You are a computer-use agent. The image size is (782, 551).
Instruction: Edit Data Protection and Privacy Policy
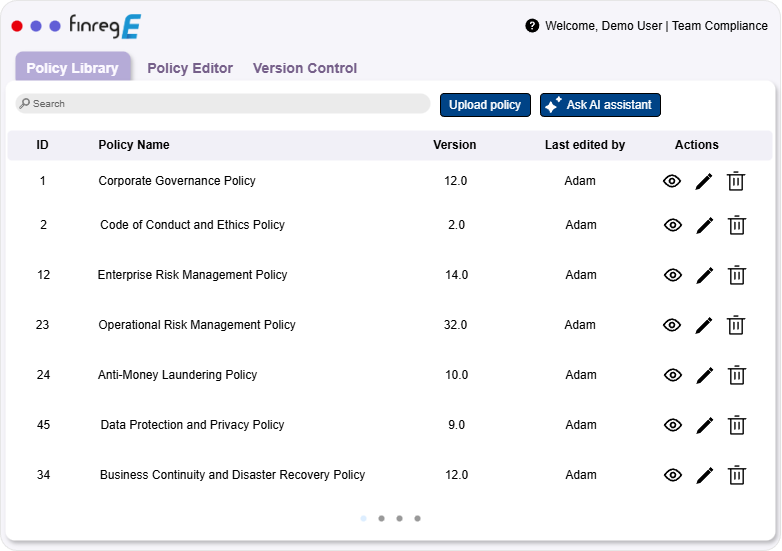pyautogui.click(x=705, y=425)
